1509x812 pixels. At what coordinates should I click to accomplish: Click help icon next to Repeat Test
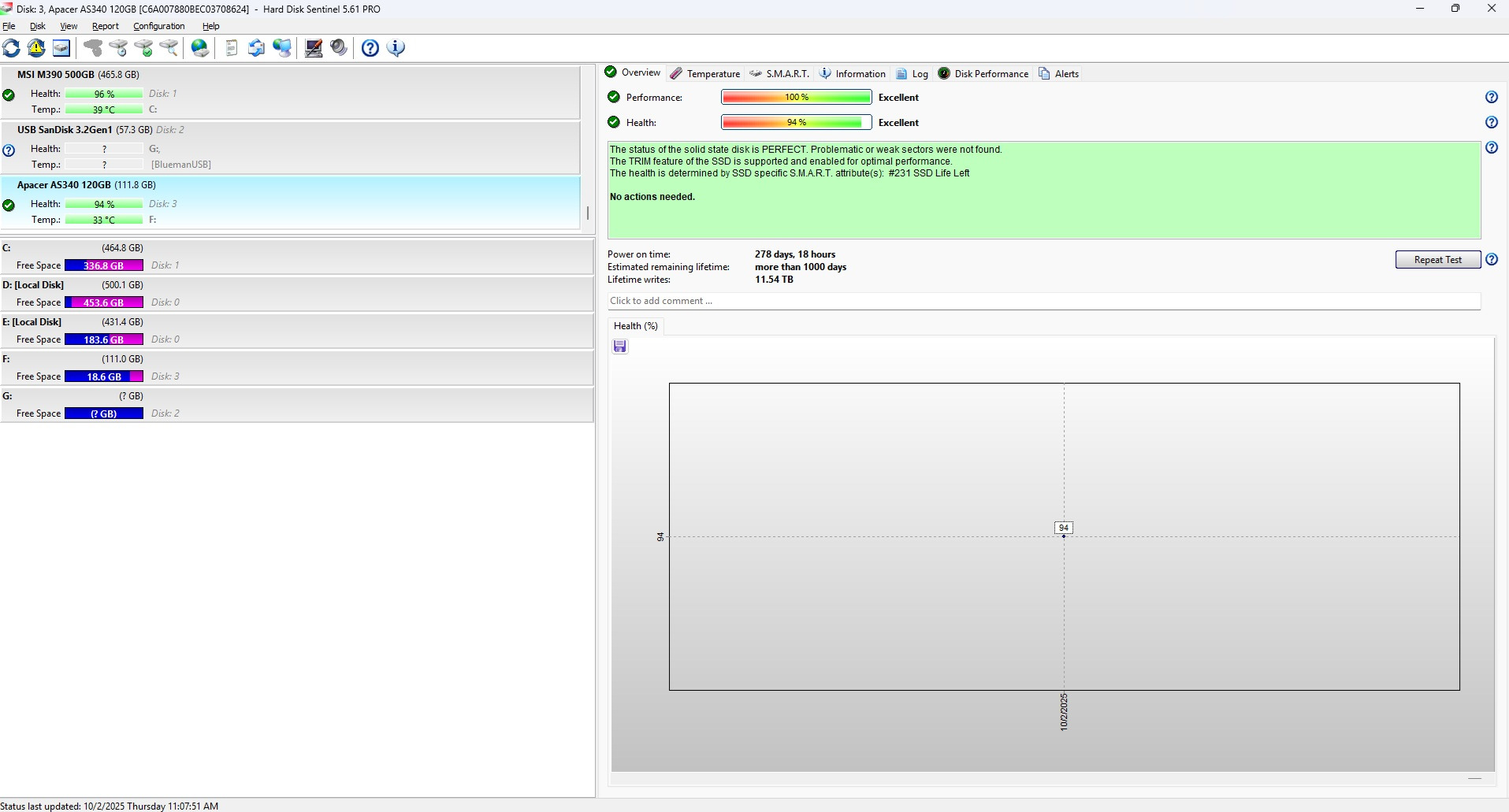tap(1491, 260)
